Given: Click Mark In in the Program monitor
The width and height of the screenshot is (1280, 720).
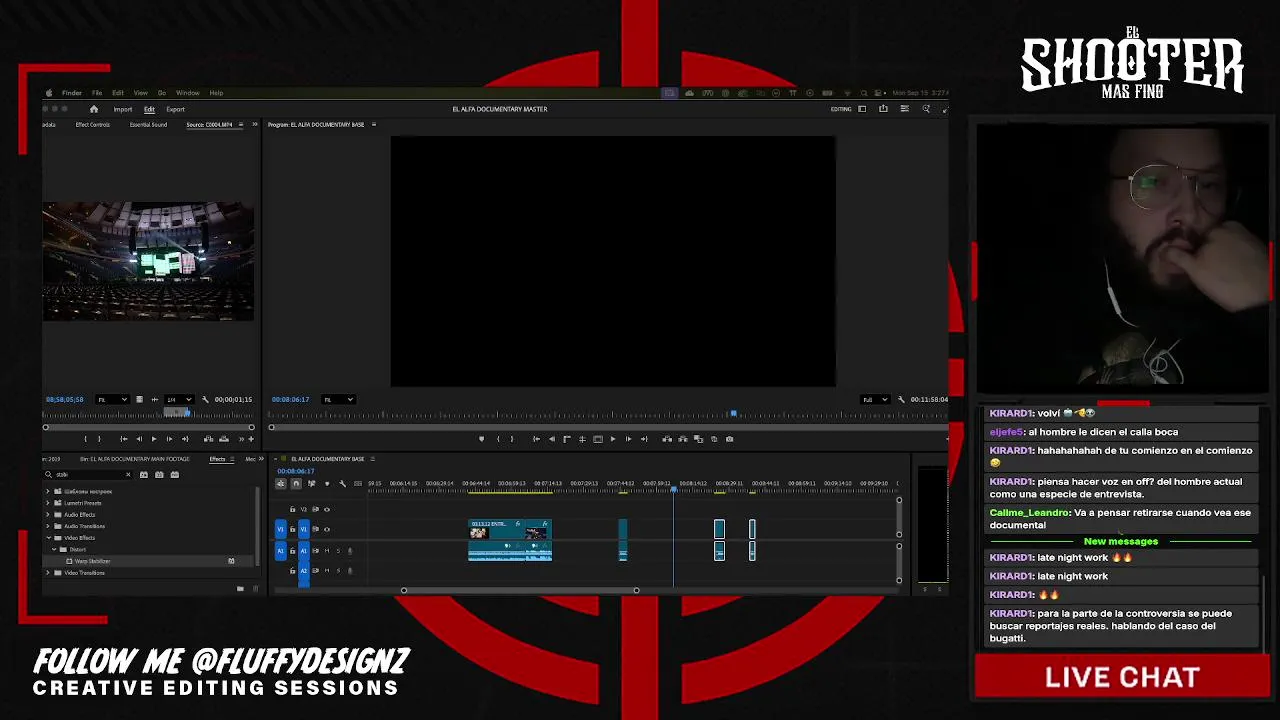Looking at the screenshot, I should coord(498,439).
